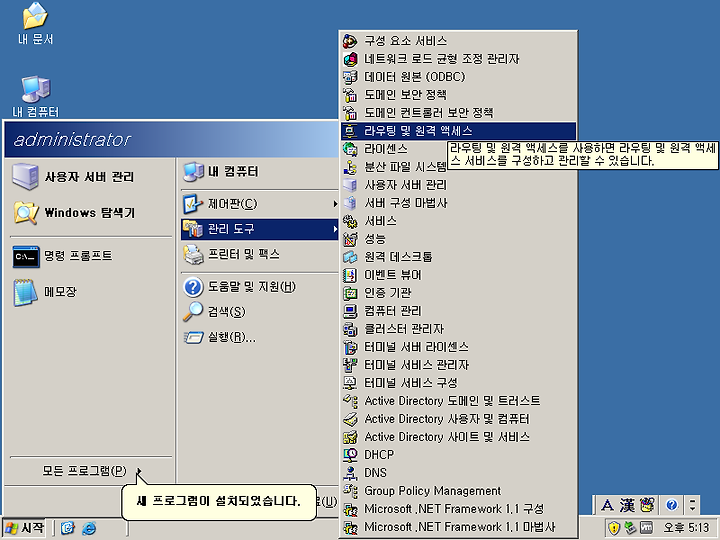Click Microsoft .NET Framework 1.1 구성 entry
The width and height of the screenshot is (720, 540).
[458, 509]
